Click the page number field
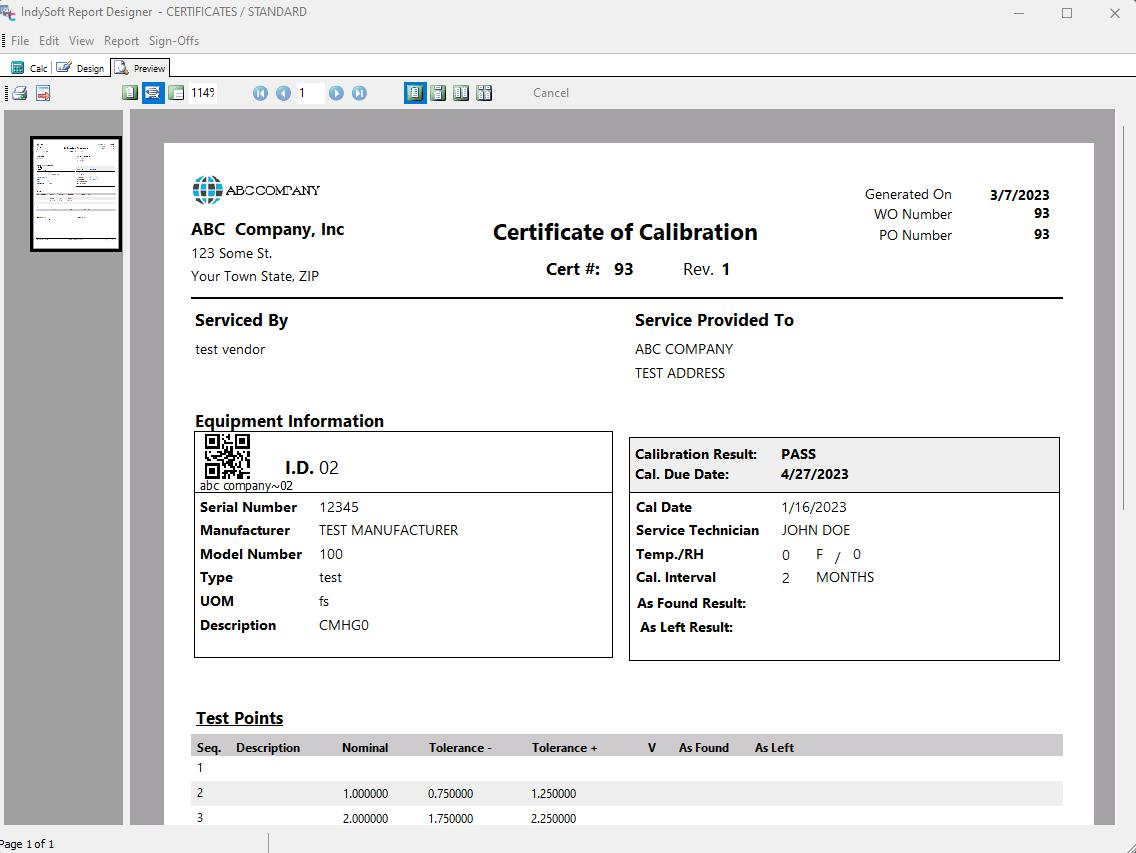 [x=309, y=93]
